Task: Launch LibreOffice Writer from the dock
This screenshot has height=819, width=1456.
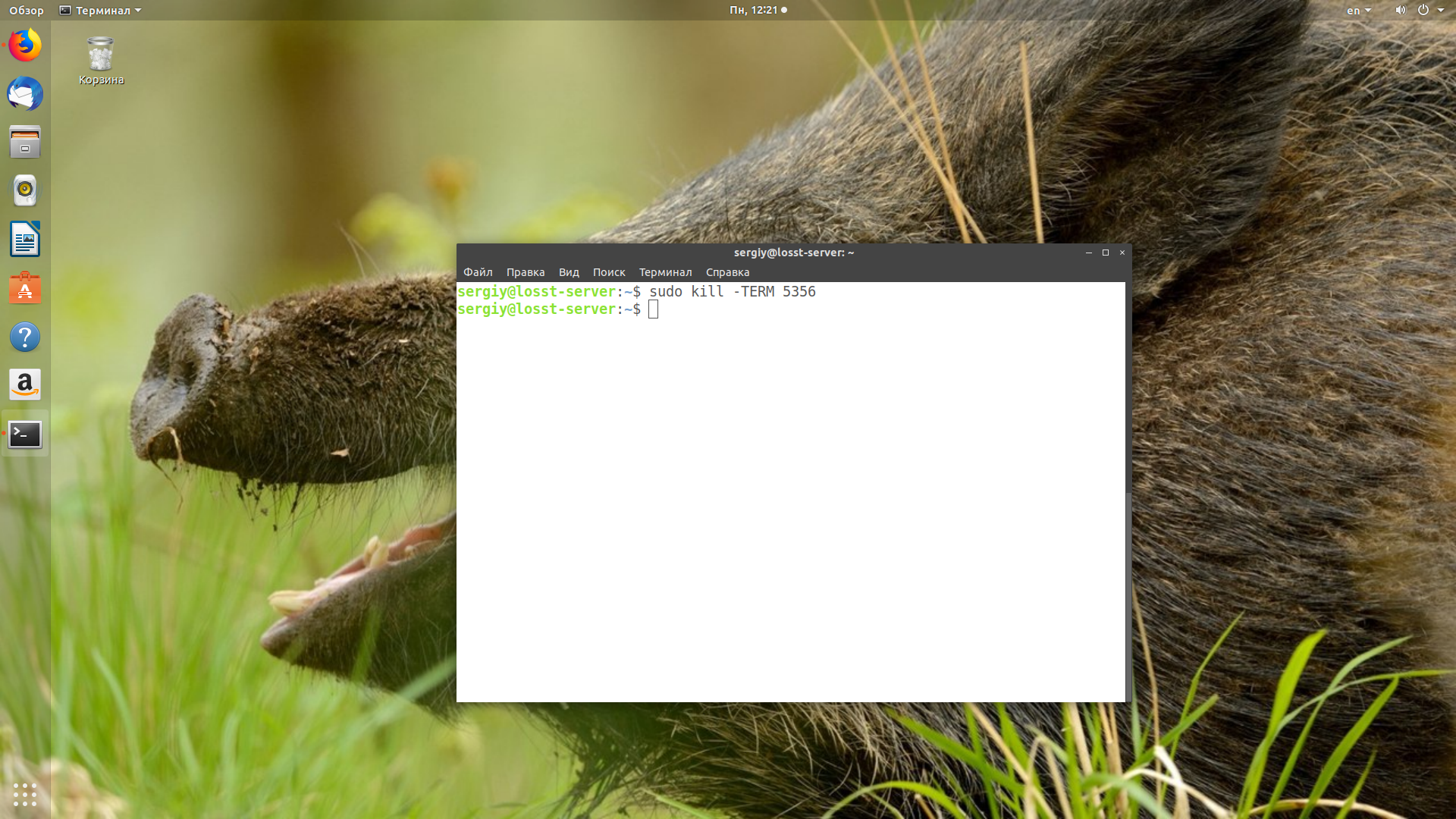Action: [25, 240]
